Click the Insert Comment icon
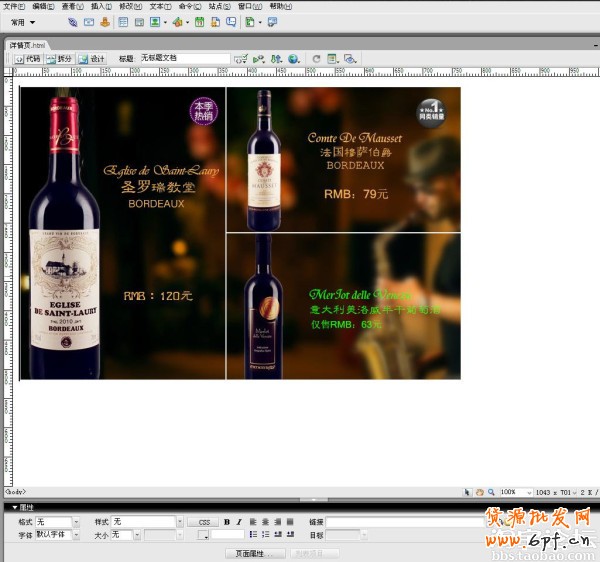 [x=231, y=22]
